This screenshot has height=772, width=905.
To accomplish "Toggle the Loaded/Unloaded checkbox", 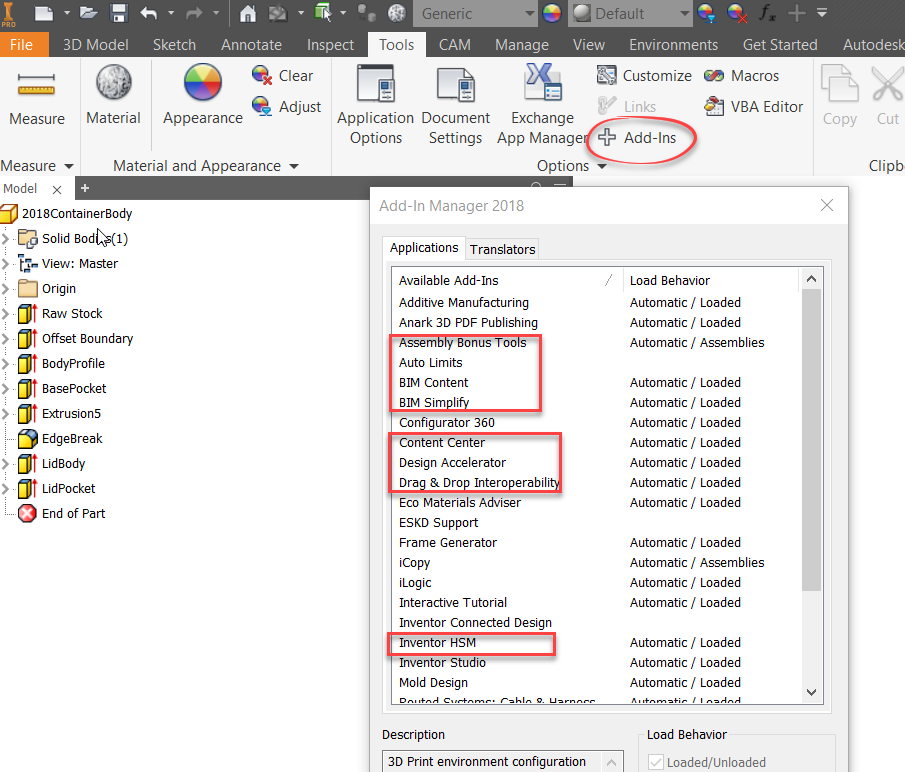I will tap(655, 762).
